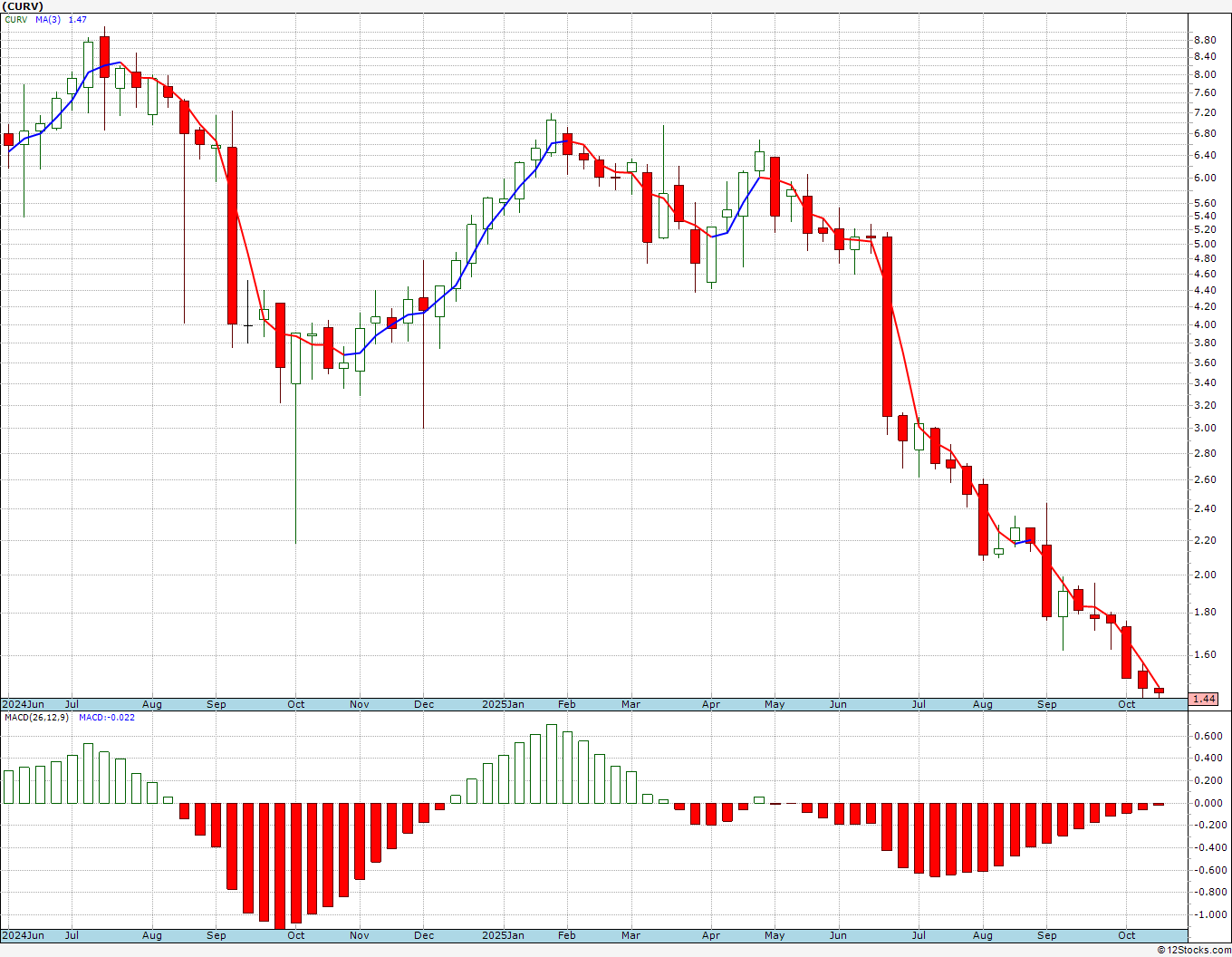
Task: Select the MACD:-0.022 value label
Action: (x=107, y=718)
